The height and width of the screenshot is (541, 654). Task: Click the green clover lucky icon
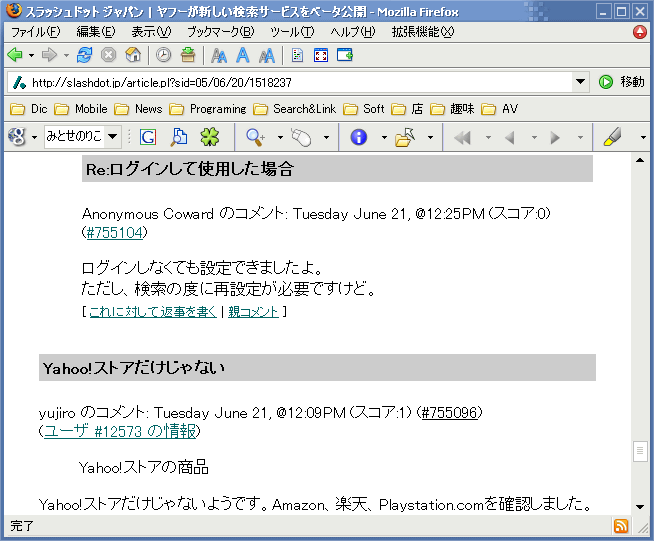tap(210, 136)
